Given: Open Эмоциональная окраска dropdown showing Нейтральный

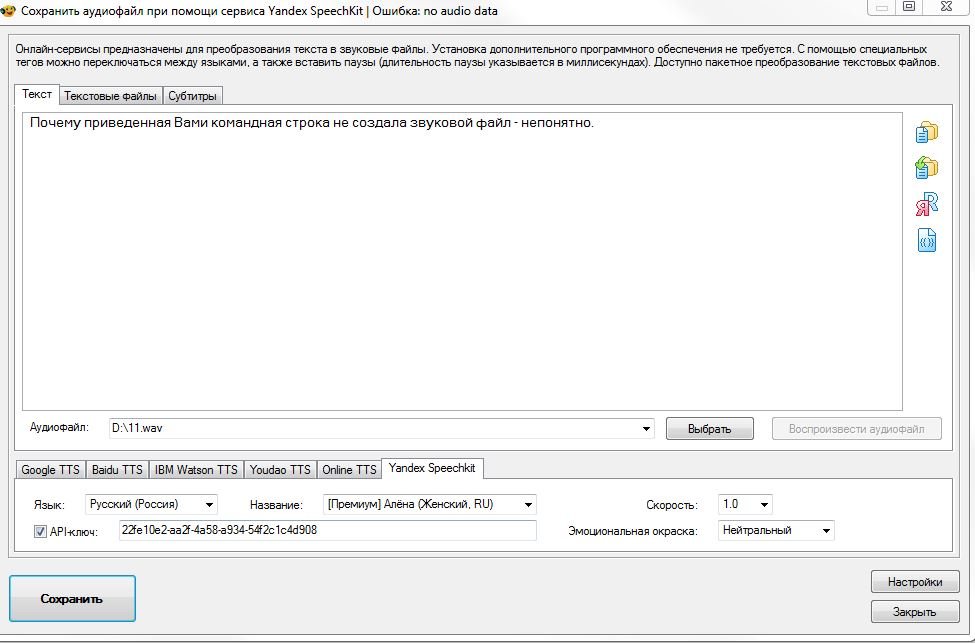Looking at the screenshot, I should [x=776, y=530].
